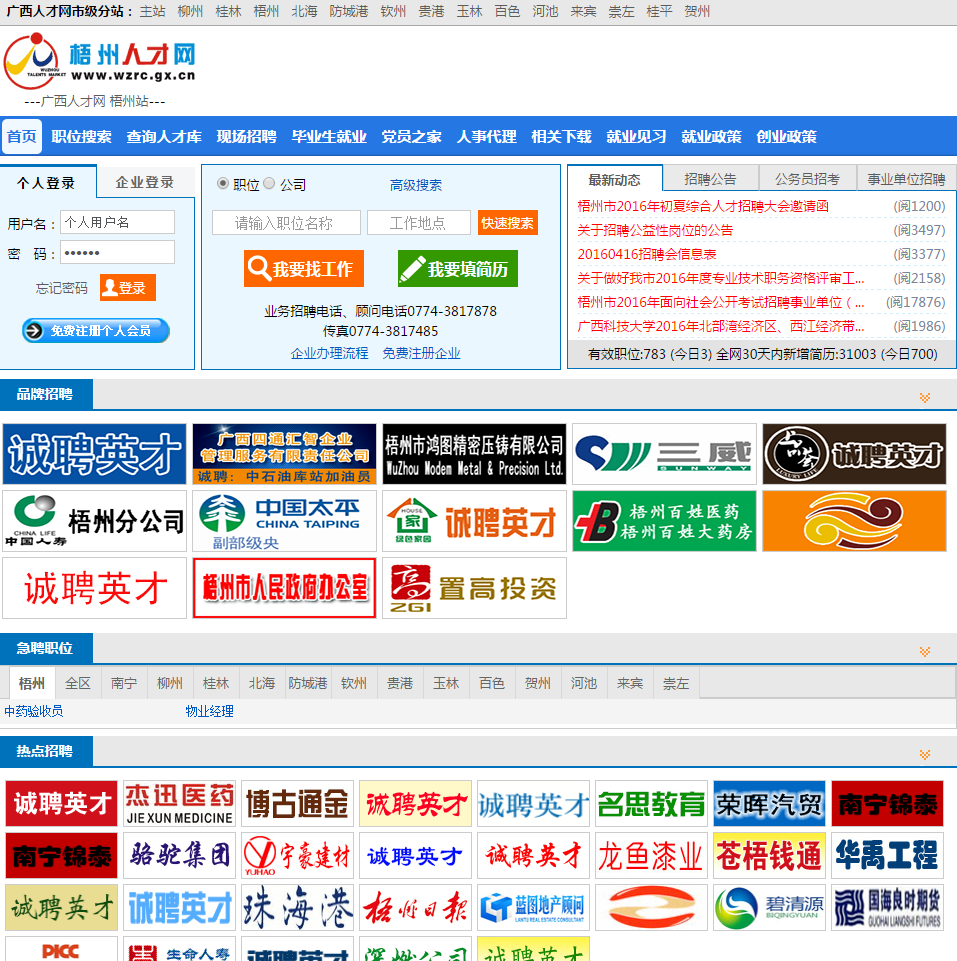The width and height of the screenshot is (957, 961).
Task: Open the 名思教育 hot recruitment logo
Action: [651, 803]
